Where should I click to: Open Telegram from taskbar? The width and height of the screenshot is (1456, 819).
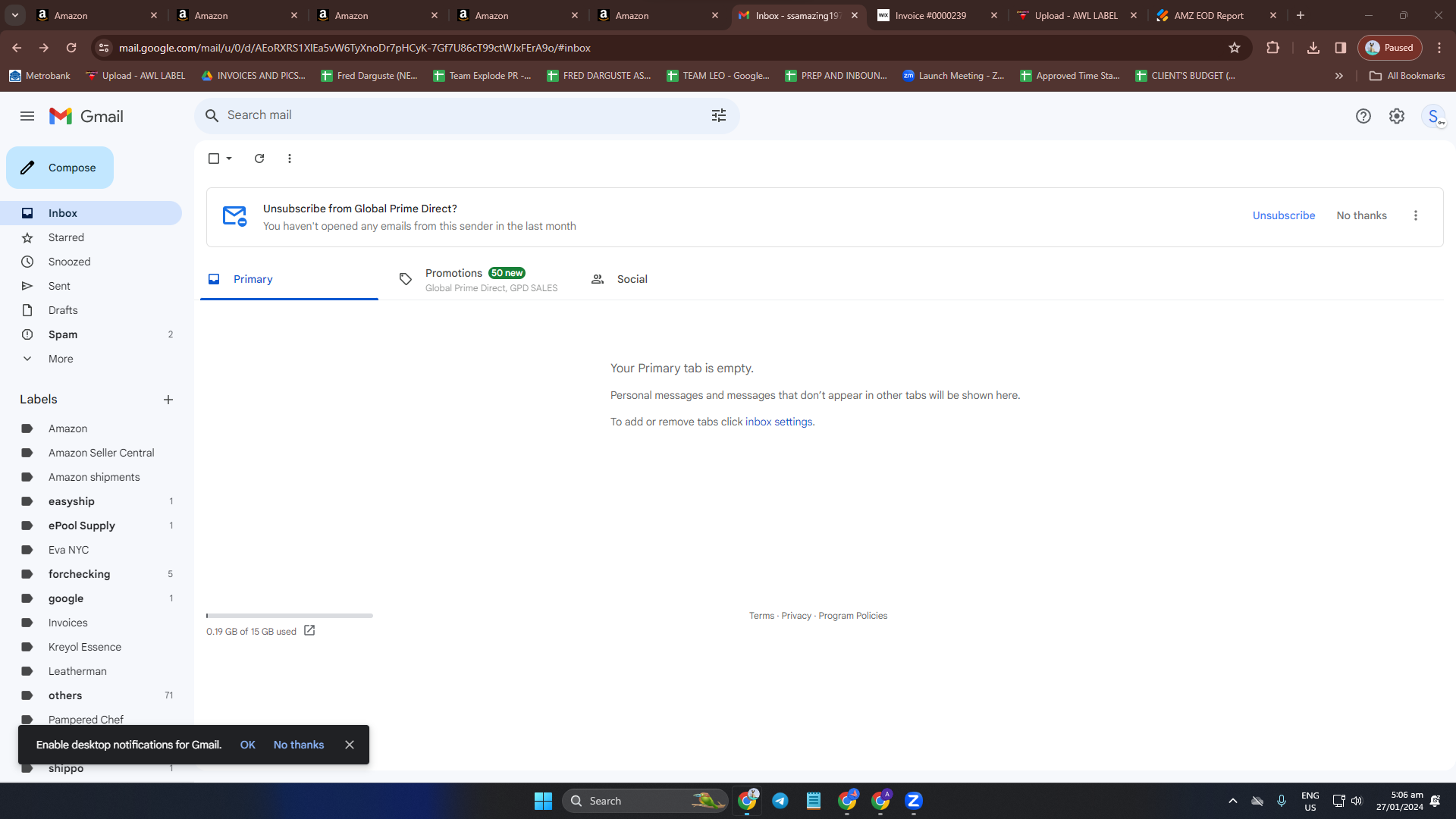(780, 801)
